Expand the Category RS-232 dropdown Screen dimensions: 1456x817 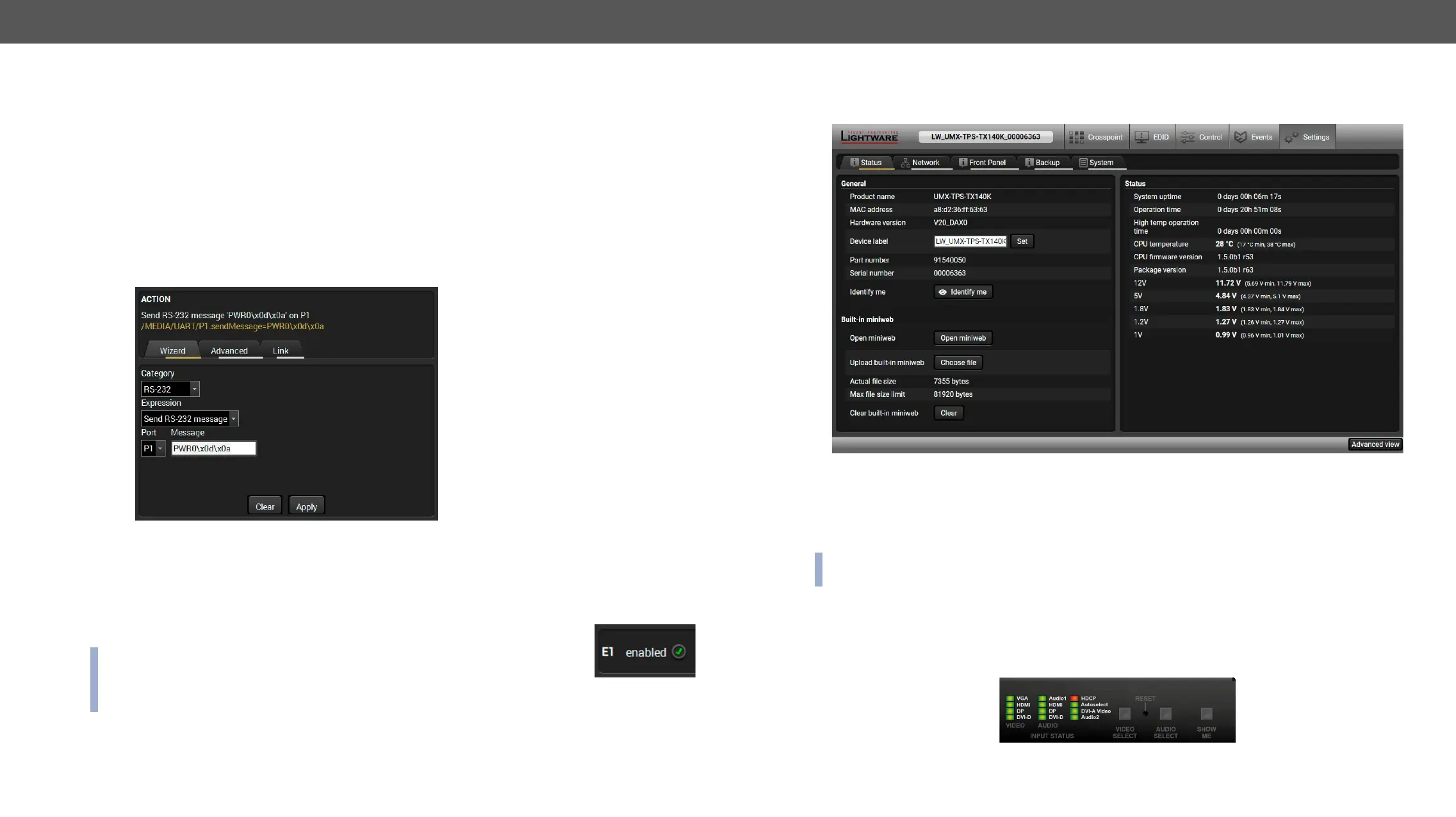195,389
